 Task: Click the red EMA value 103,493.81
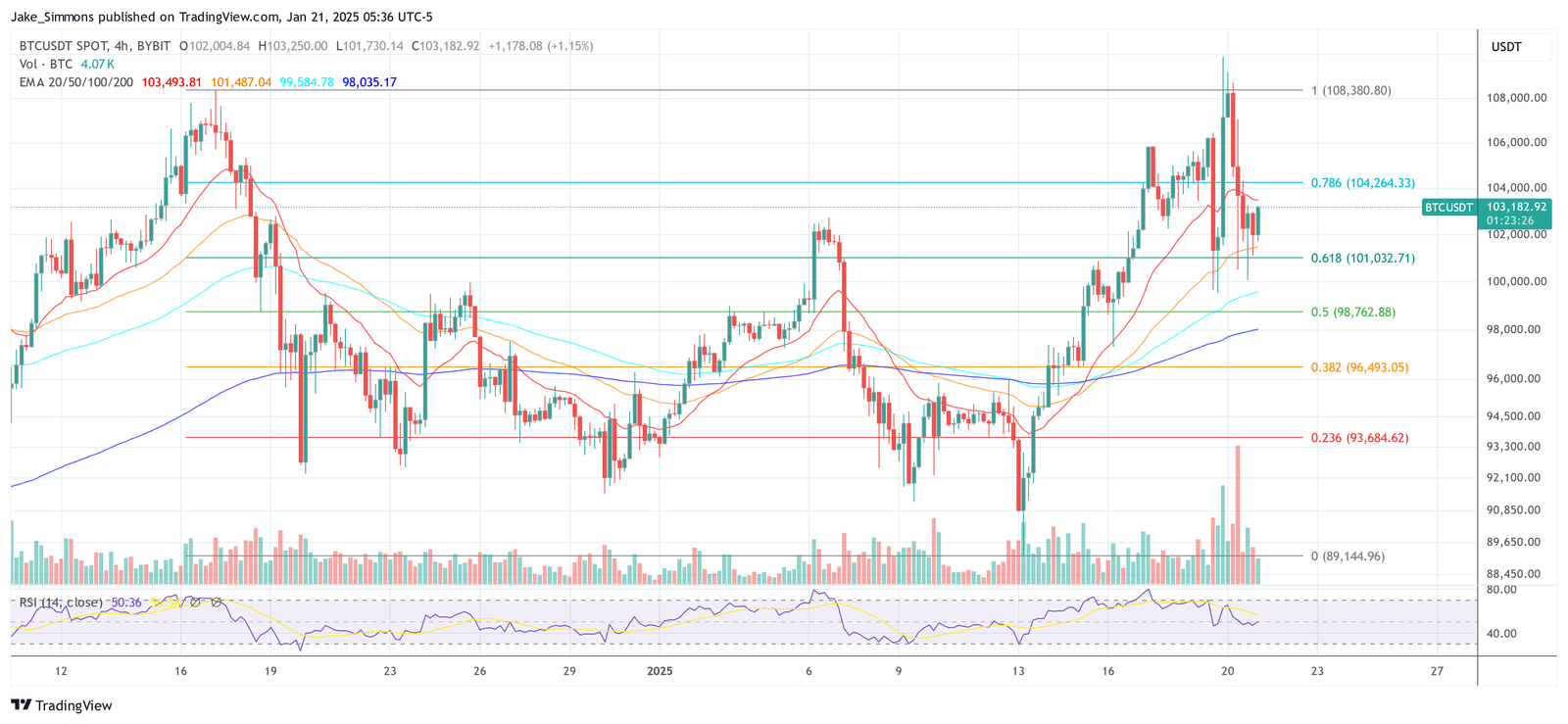171,82
